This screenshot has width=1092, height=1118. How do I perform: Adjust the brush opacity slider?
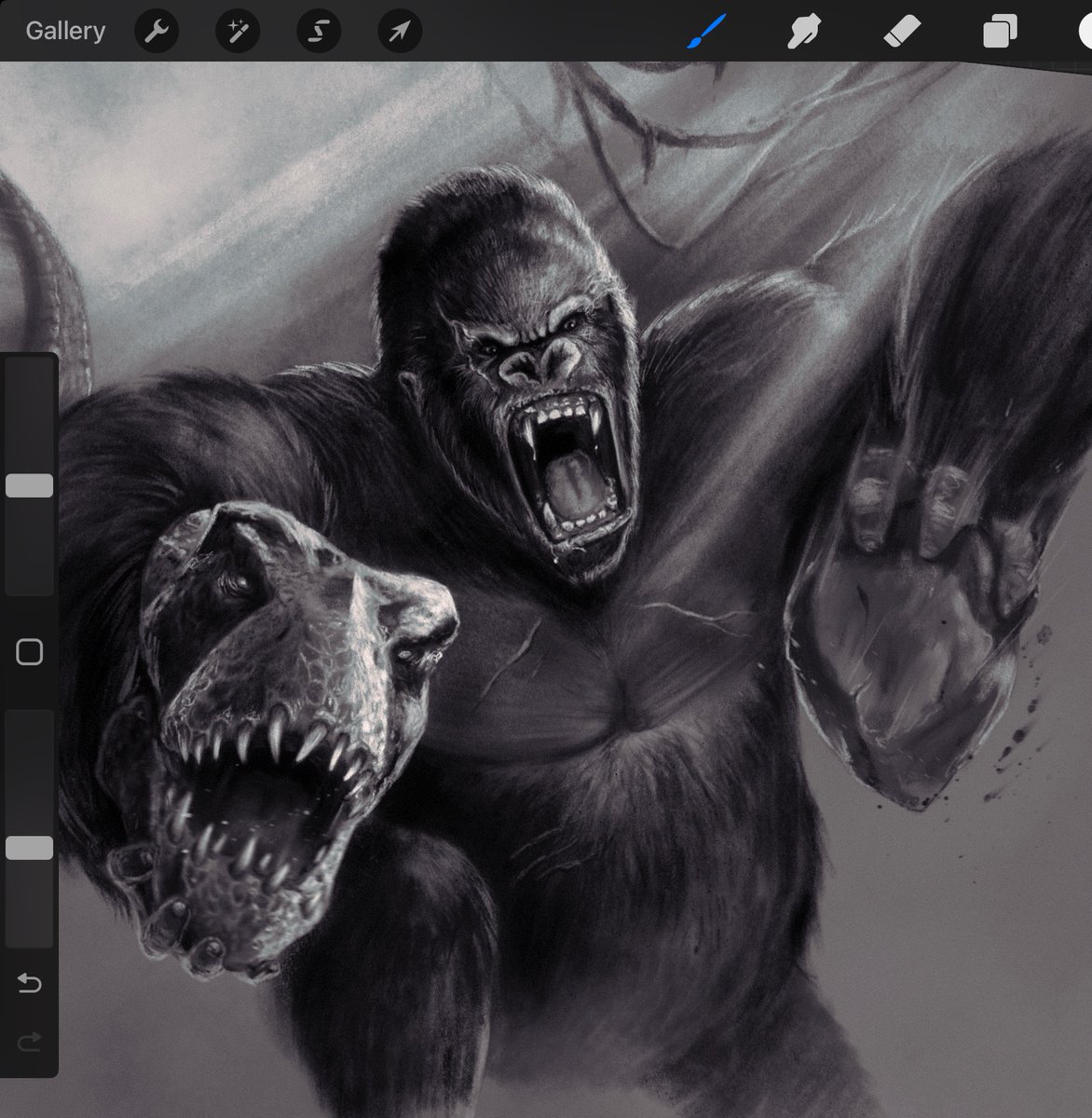31,847
